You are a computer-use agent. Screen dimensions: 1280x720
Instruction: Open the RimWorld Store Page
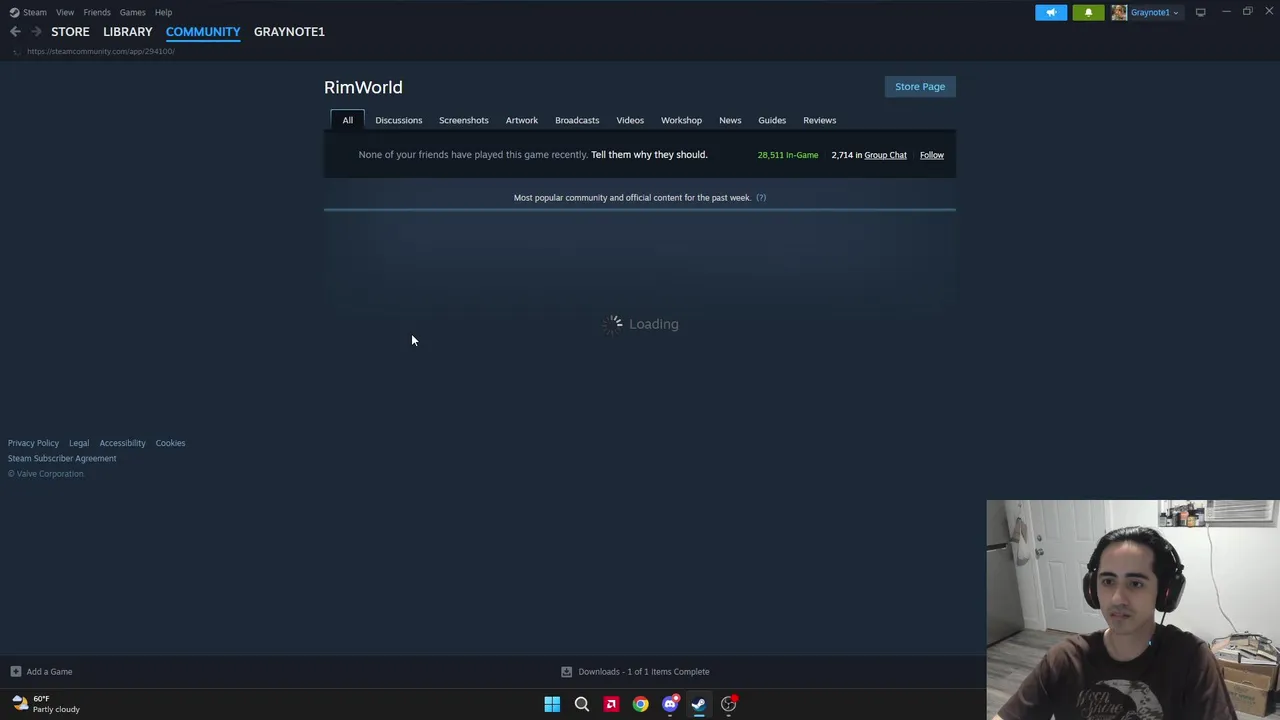[x=920, y=87]
